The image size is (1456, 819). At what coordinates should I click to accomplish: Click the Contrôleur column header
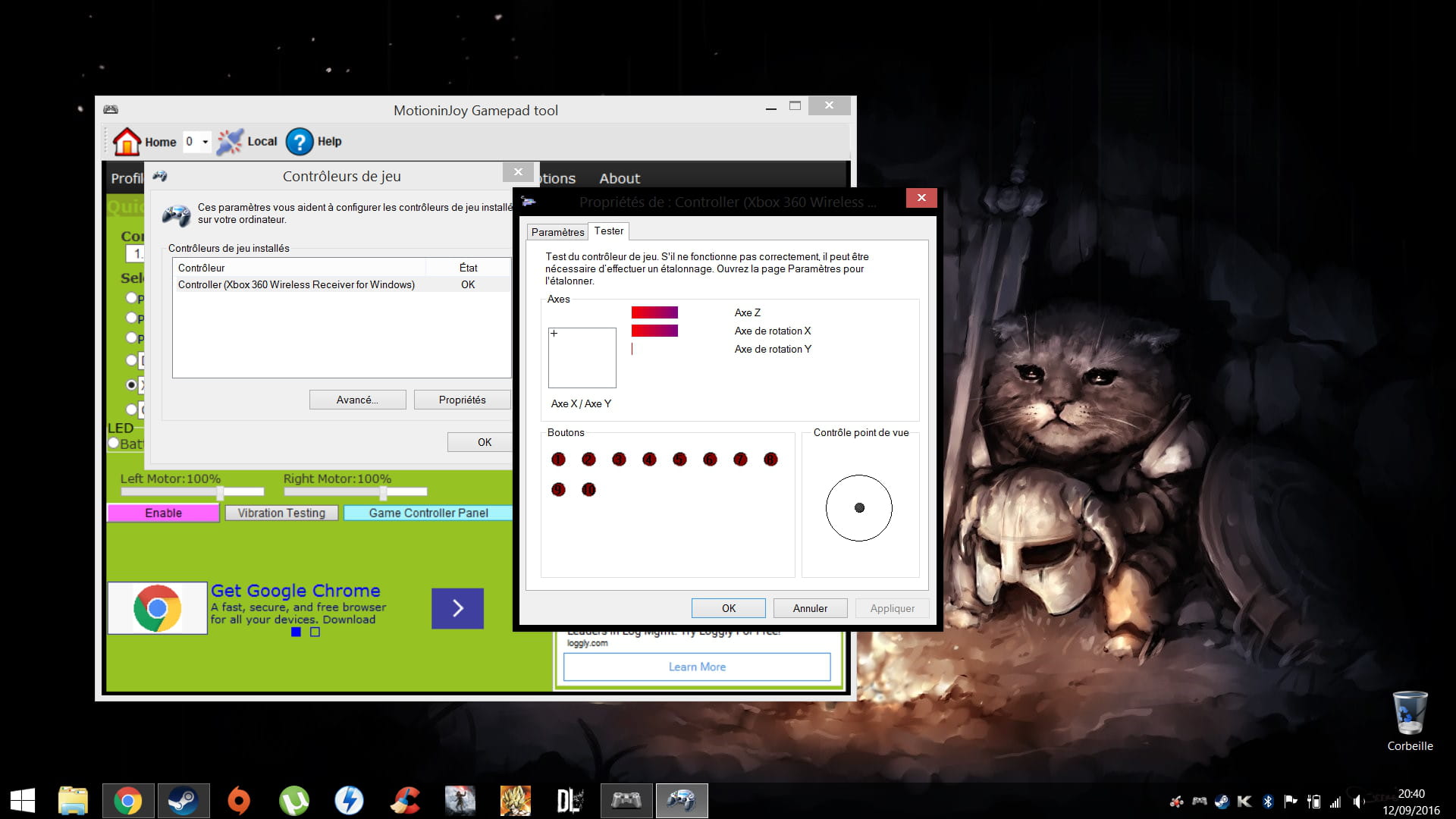[x=300, y=268]
